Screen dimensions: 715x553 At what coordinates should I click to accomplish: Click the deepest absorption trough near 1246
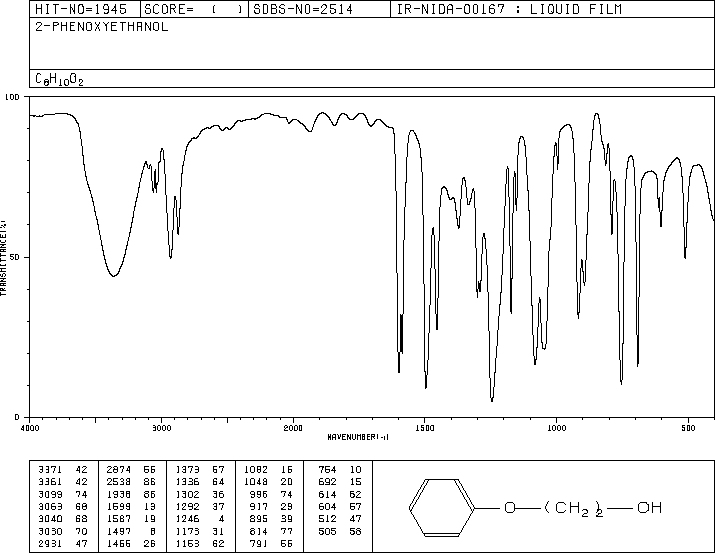click(492, 399)
